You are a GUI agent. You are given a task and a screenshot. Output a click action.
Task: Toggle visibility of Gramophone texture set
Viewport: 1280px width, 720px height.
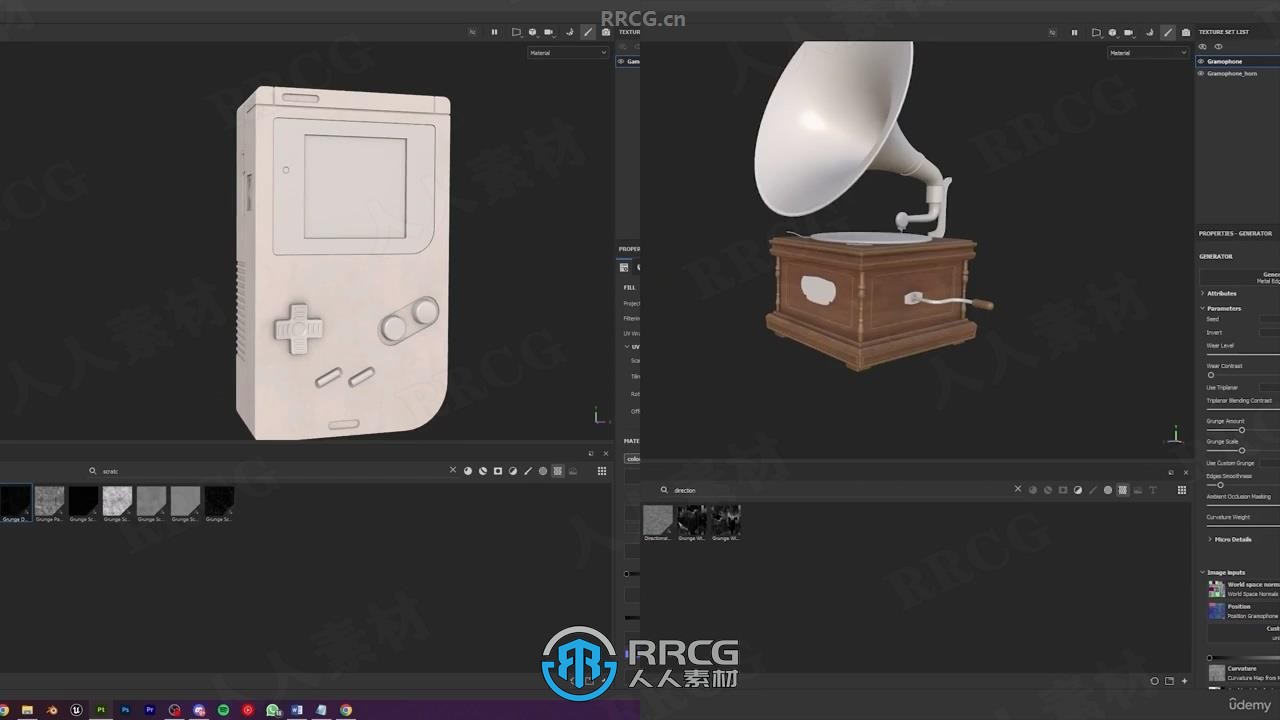point(1201,61)
